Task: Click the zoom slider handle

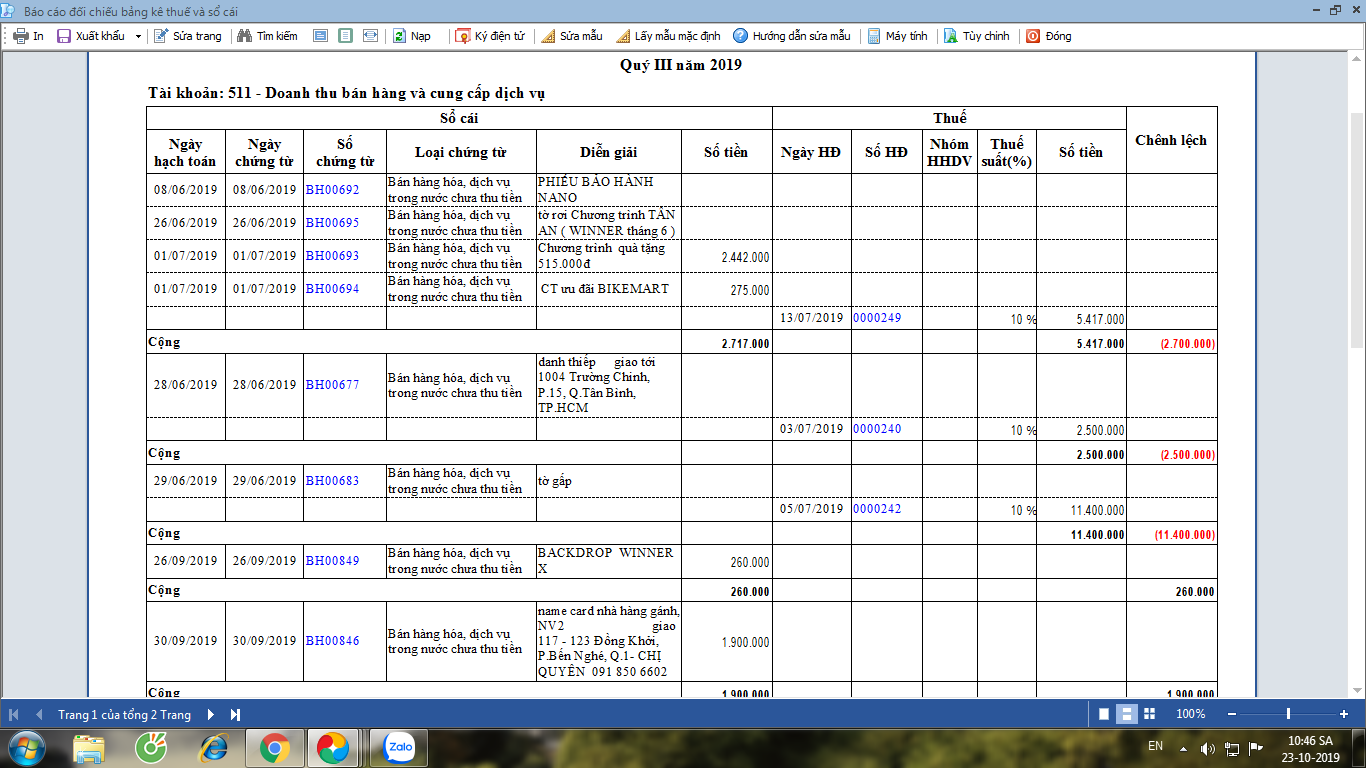Action: 1288,714
